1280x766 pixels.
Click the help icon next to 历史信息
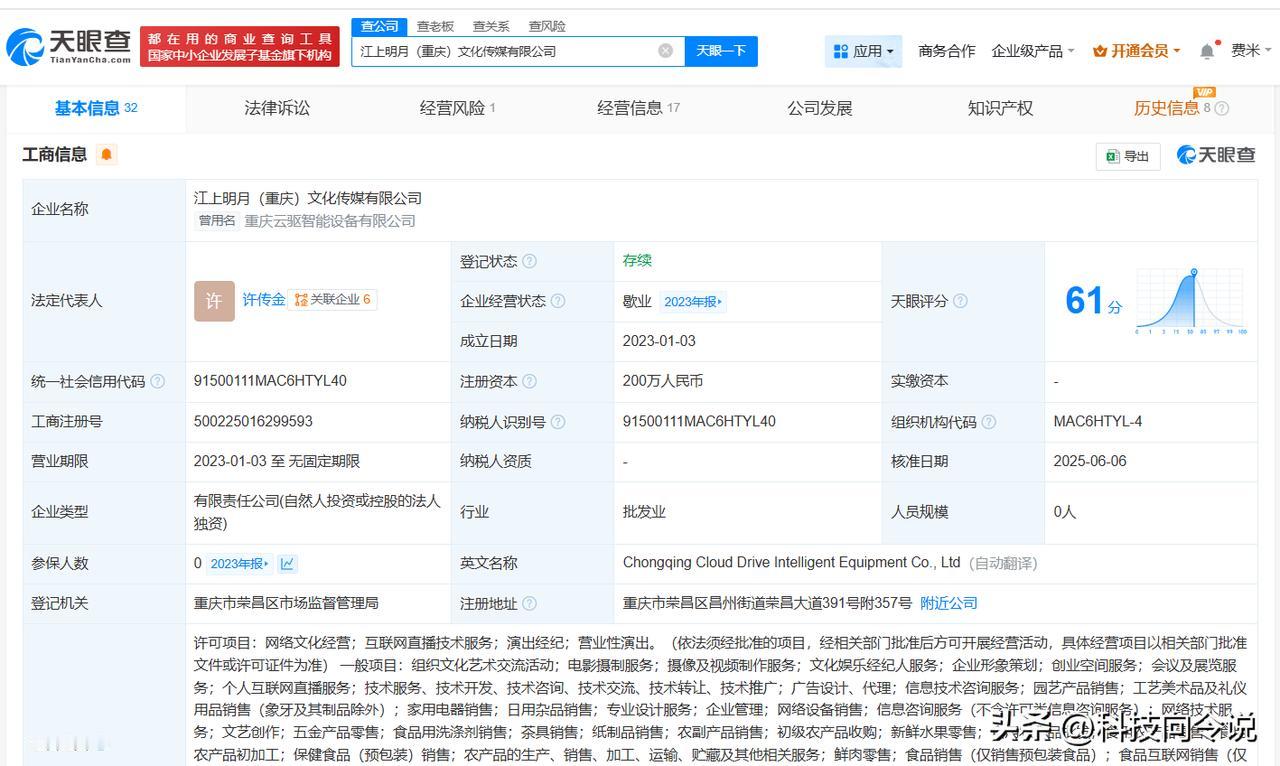coord(1221,109)
